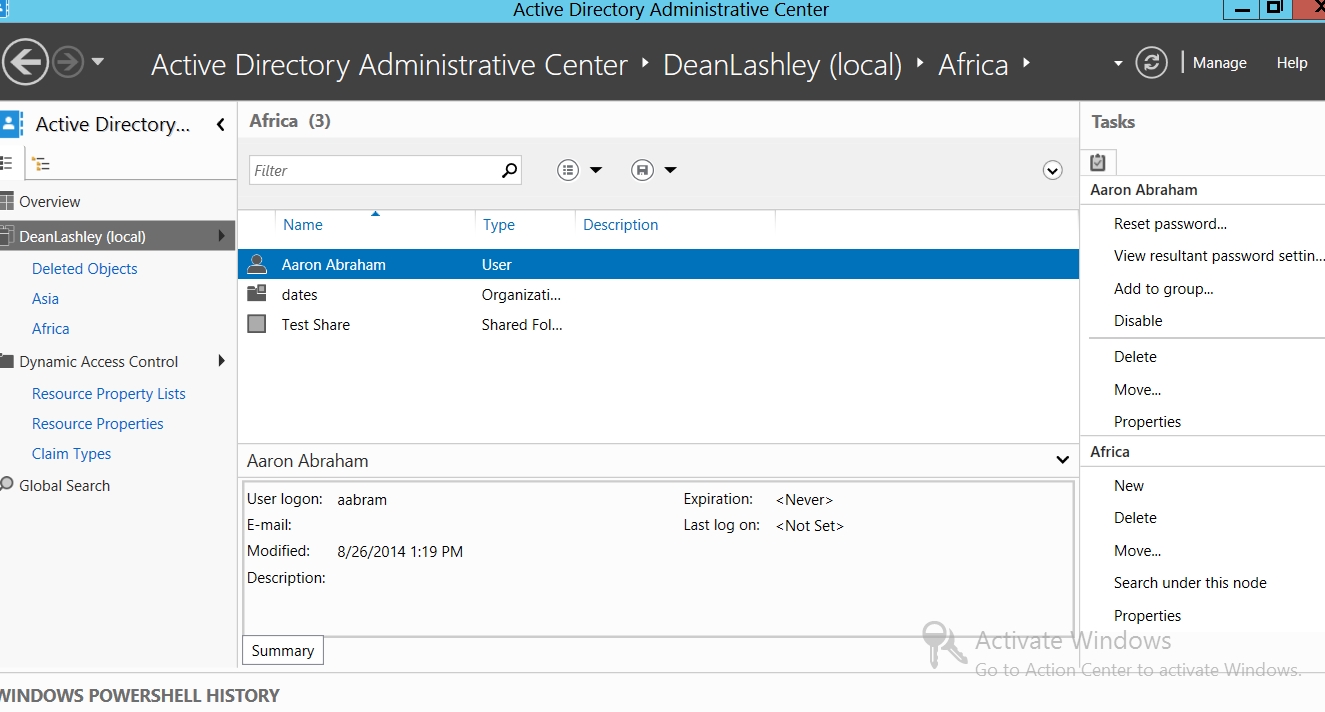Viewport: 1325px width, 712px height.
Task: Select DeanLashley (local) navigation node
Action: pos(118,237)
